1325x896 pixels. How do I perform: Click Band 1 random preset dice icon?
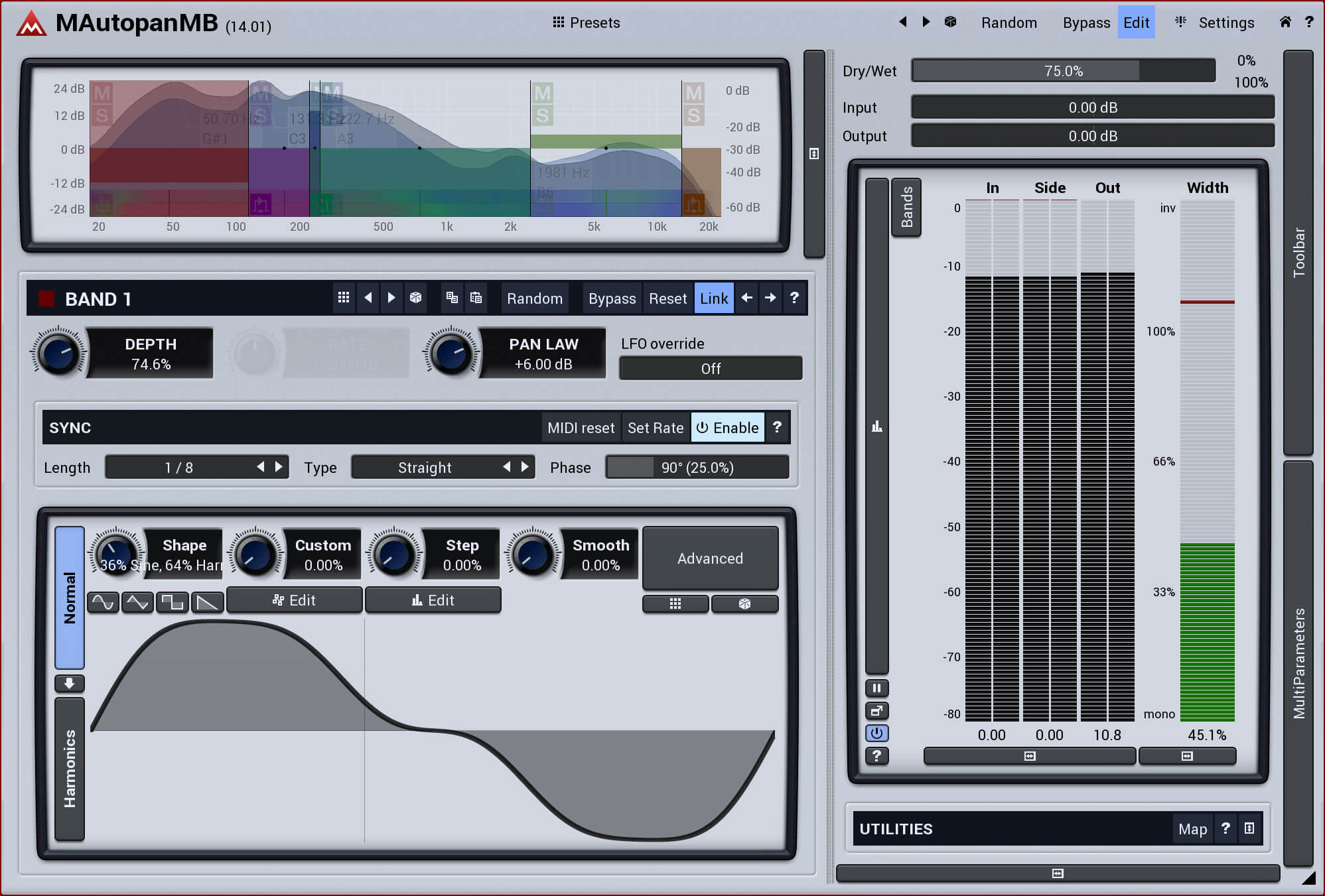coord(416,298)
